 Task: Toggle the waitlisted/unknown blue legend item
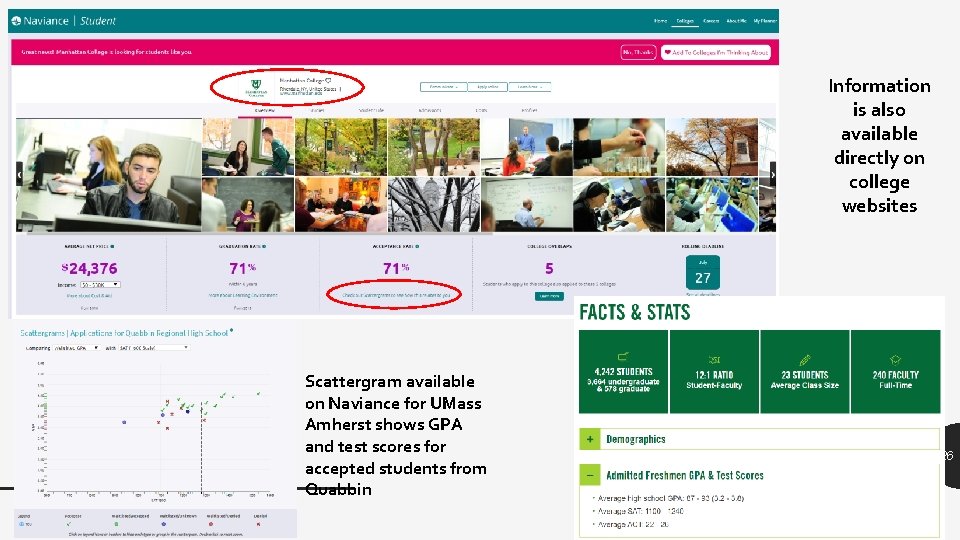163,524
